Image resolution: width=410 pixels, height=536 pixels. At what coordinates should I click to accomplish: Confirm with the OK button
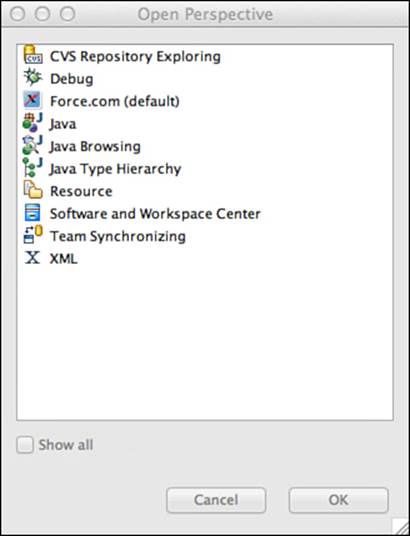(x=339, y=500)
